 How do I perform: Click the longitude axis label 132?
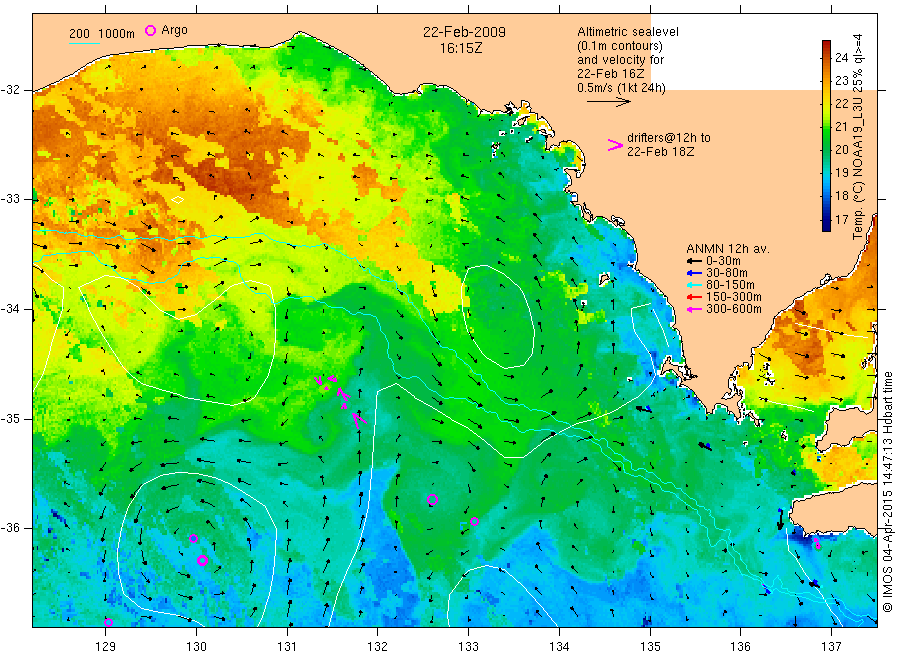[x=378, y=647]
